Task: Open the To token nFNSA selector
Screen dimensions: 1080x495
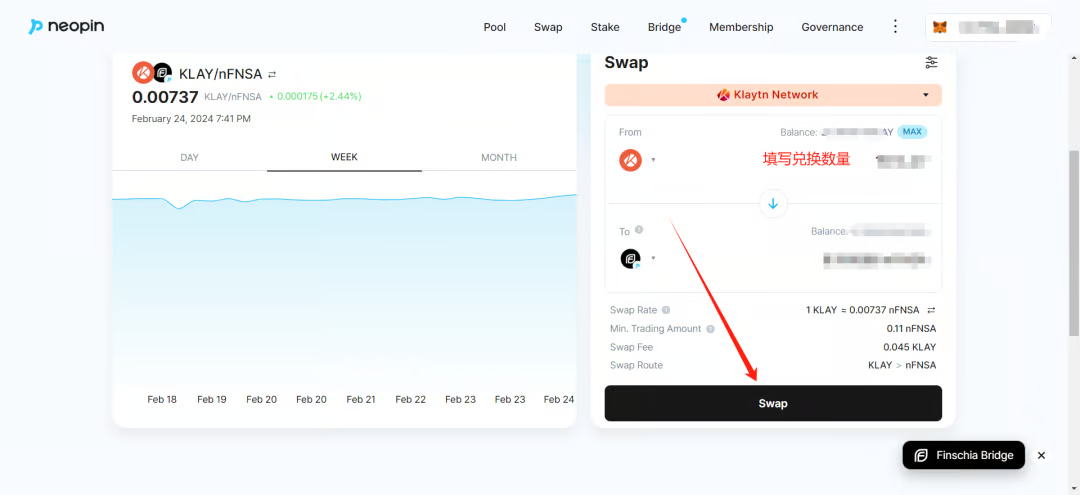Action: click(637, 258)
